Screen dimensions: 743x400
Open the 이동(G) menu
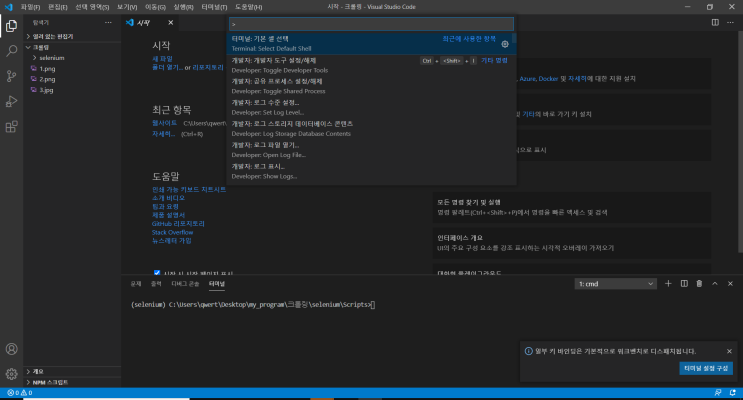(x=155, y=7)
